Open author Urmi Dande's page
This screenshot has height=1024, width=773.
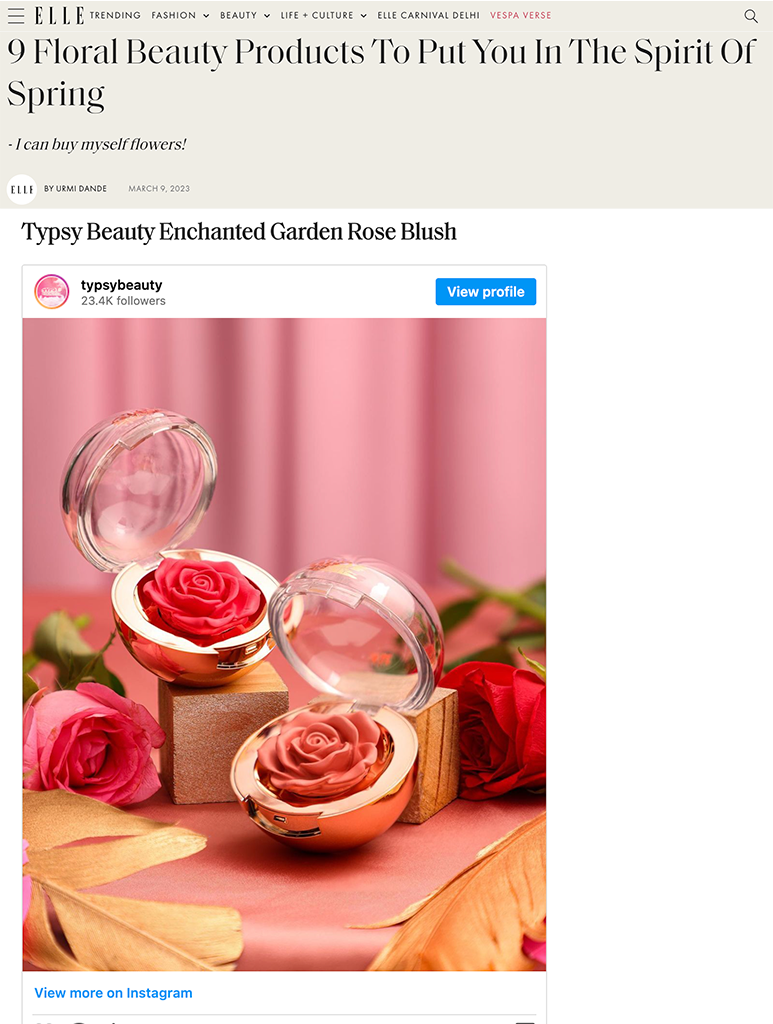pyautogui.click(x=75, y=188)
